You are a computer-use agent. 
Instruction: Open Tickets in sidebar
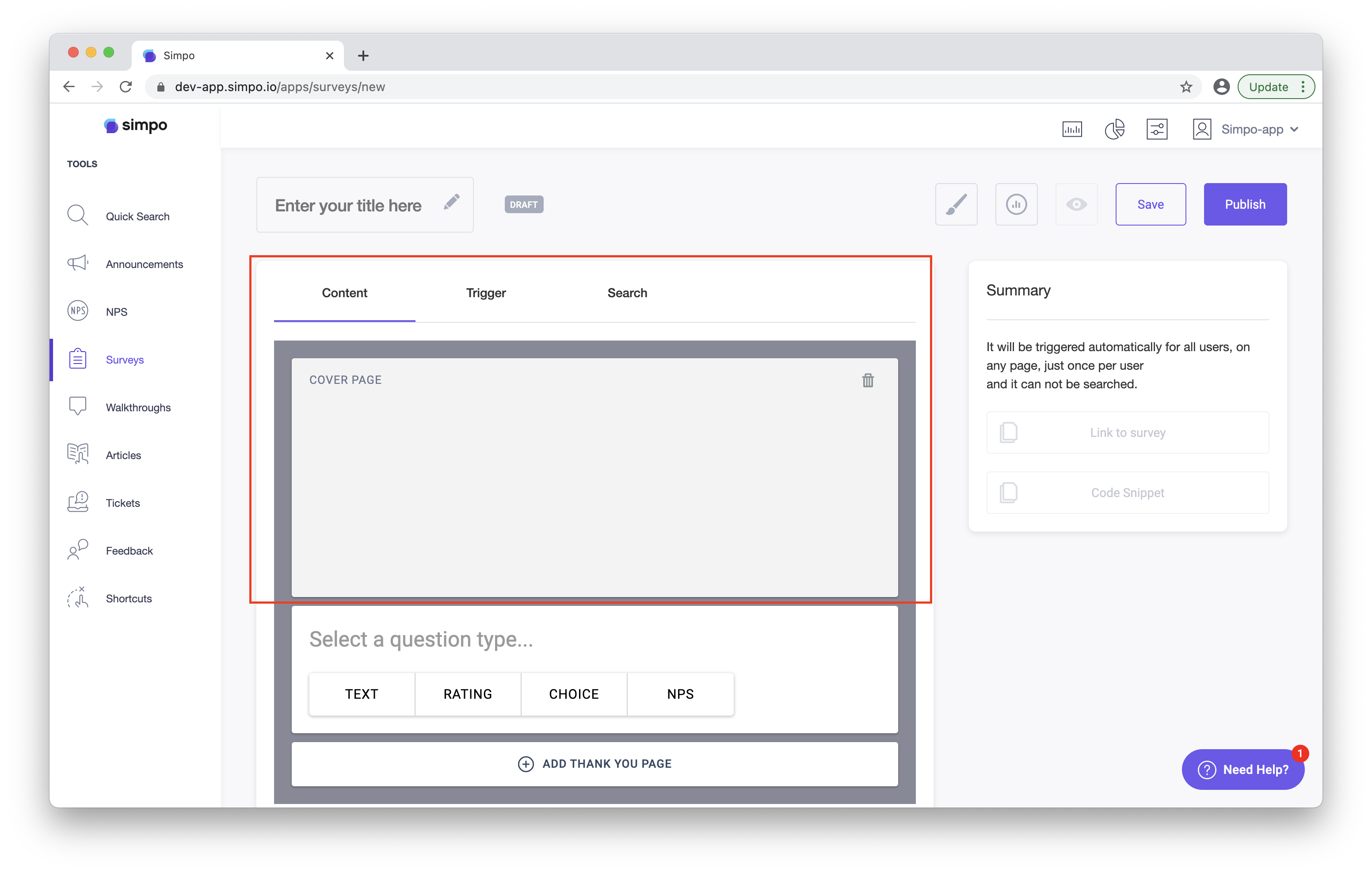click(122, 503)
